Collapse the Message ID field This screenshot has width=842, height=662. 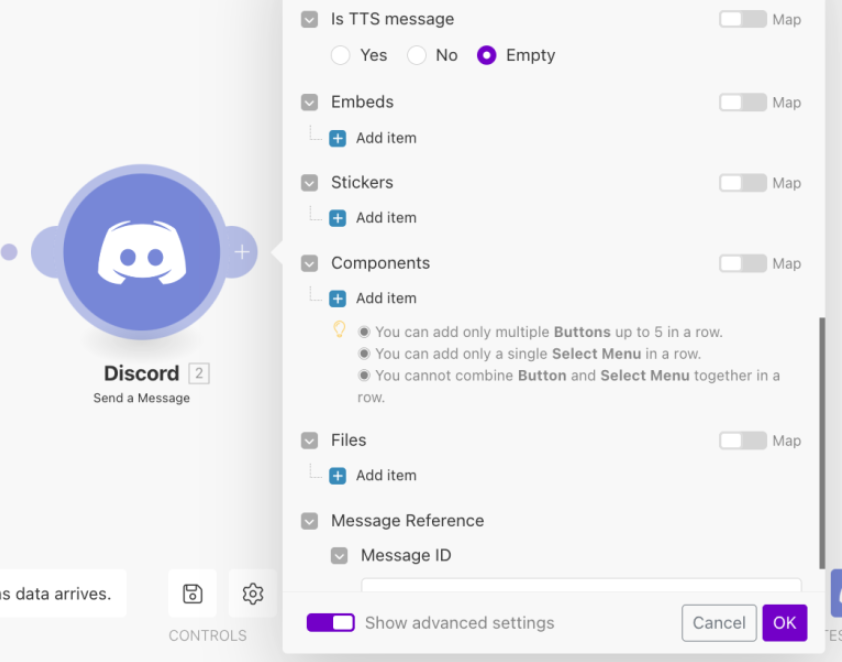pyautogui.click(x=339, y=556)
